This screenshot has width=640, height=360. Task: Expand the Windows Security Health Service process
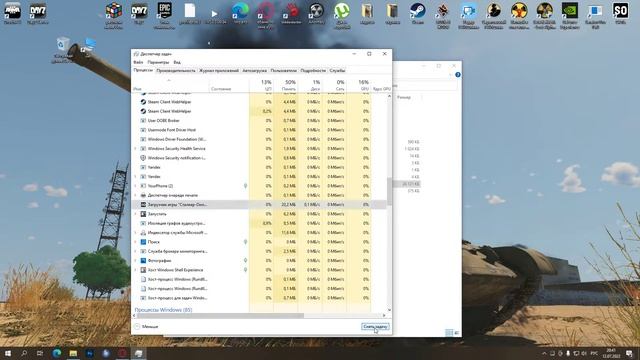pyautogui.click(x=136, y=149)
